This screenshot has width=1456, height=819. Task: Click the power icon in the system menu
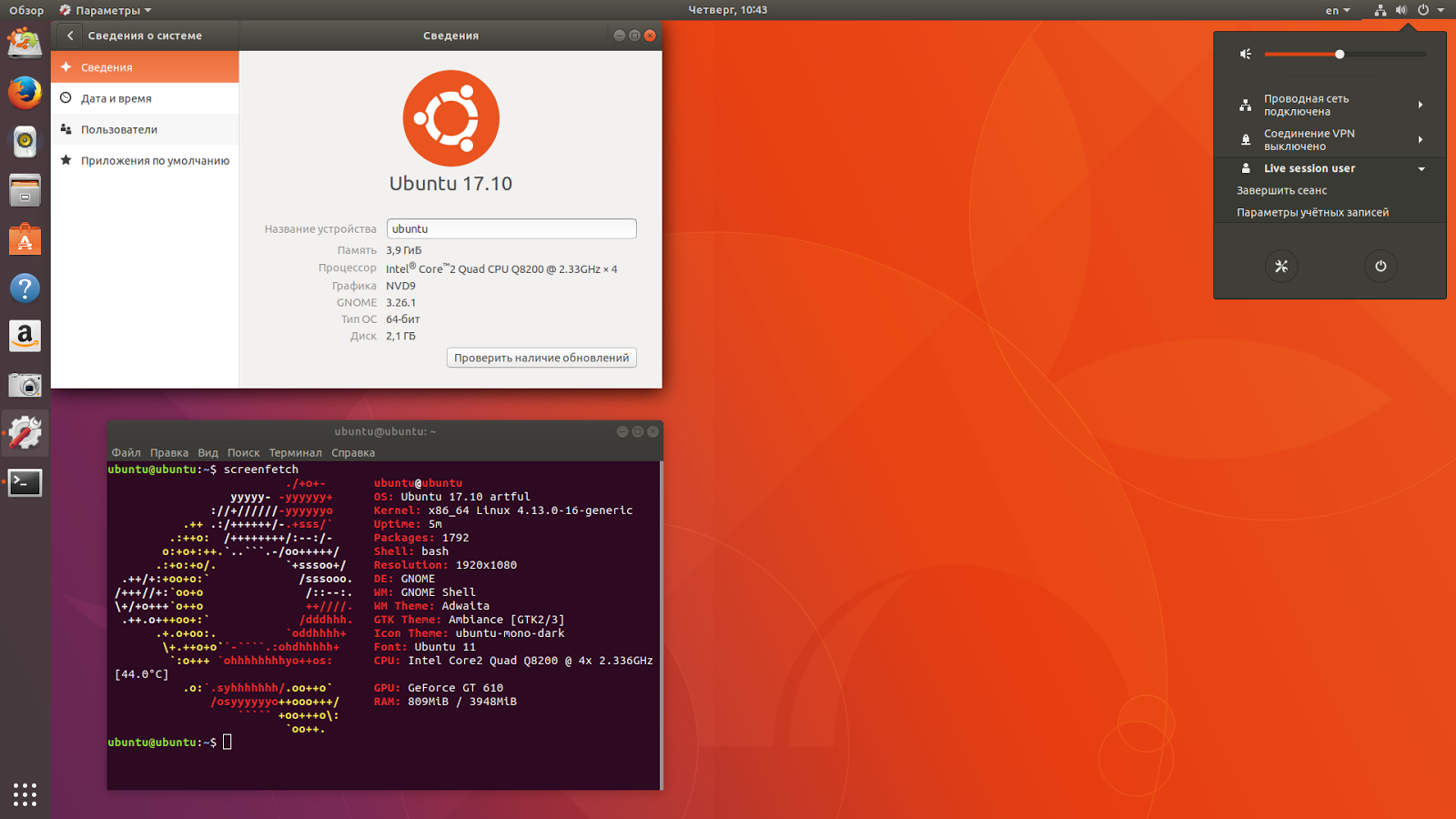tap(1380, 267)
